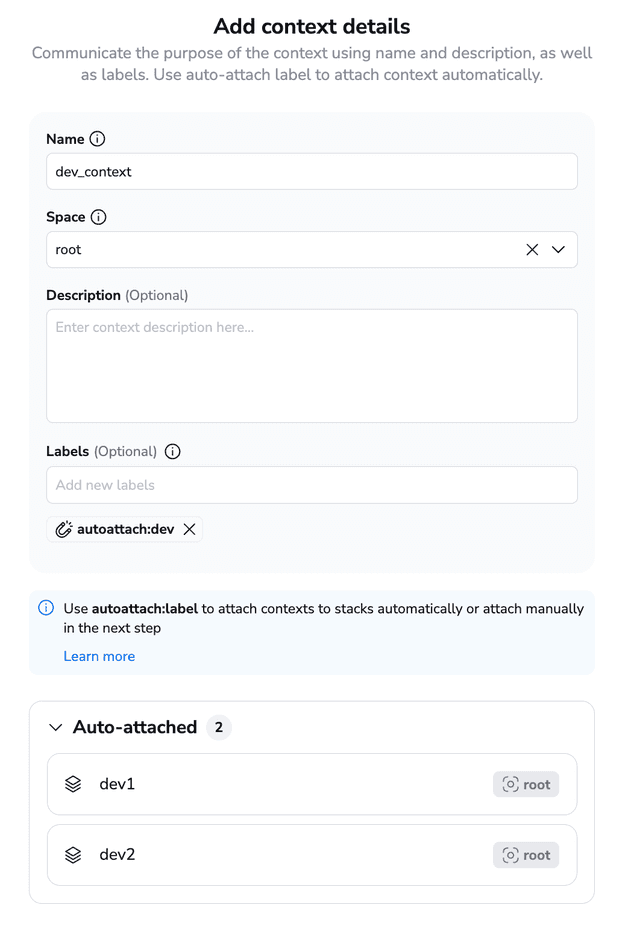Click the info icon beside Labels (Optional)
This screenshot has height=935, width=640.
[172, 451]
